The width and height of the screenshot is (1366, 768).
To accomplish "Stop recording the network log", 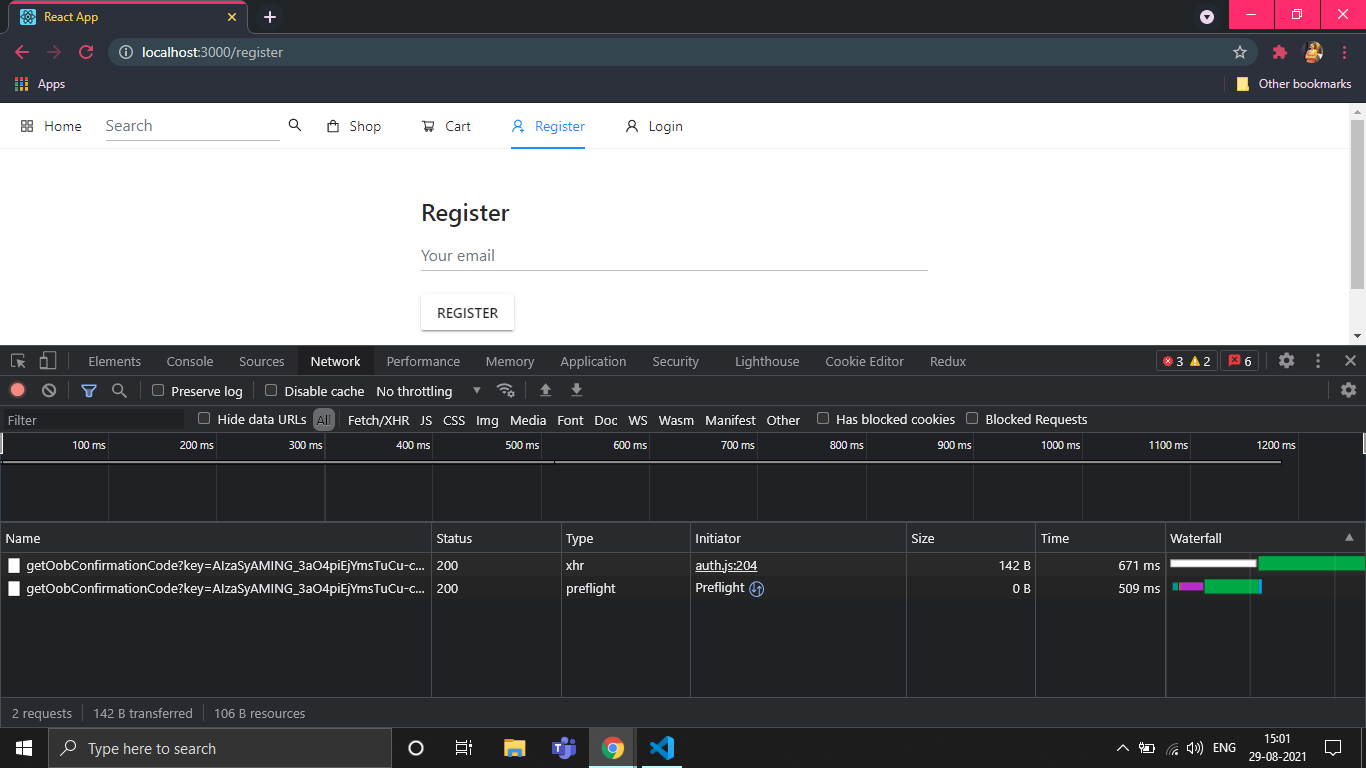I will pyautogui.click(x=17, y=390).
